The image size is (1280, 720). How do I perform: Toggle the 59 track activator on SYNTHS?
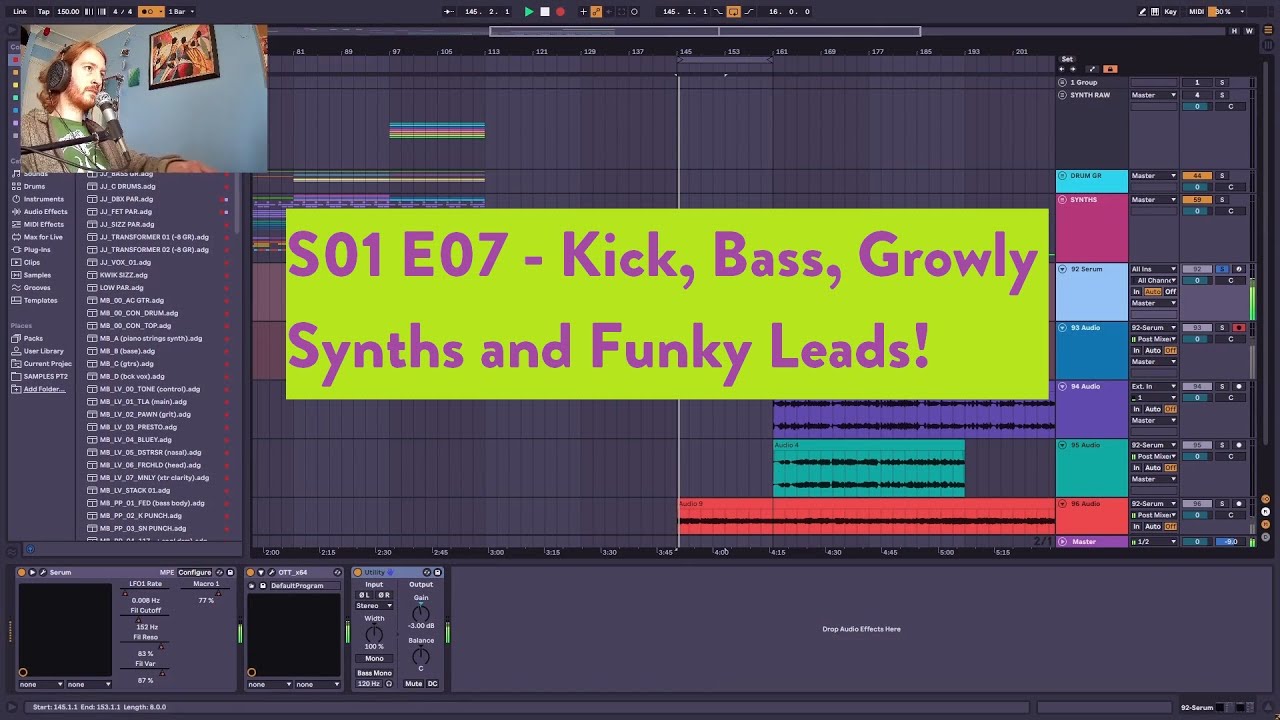1197,199
